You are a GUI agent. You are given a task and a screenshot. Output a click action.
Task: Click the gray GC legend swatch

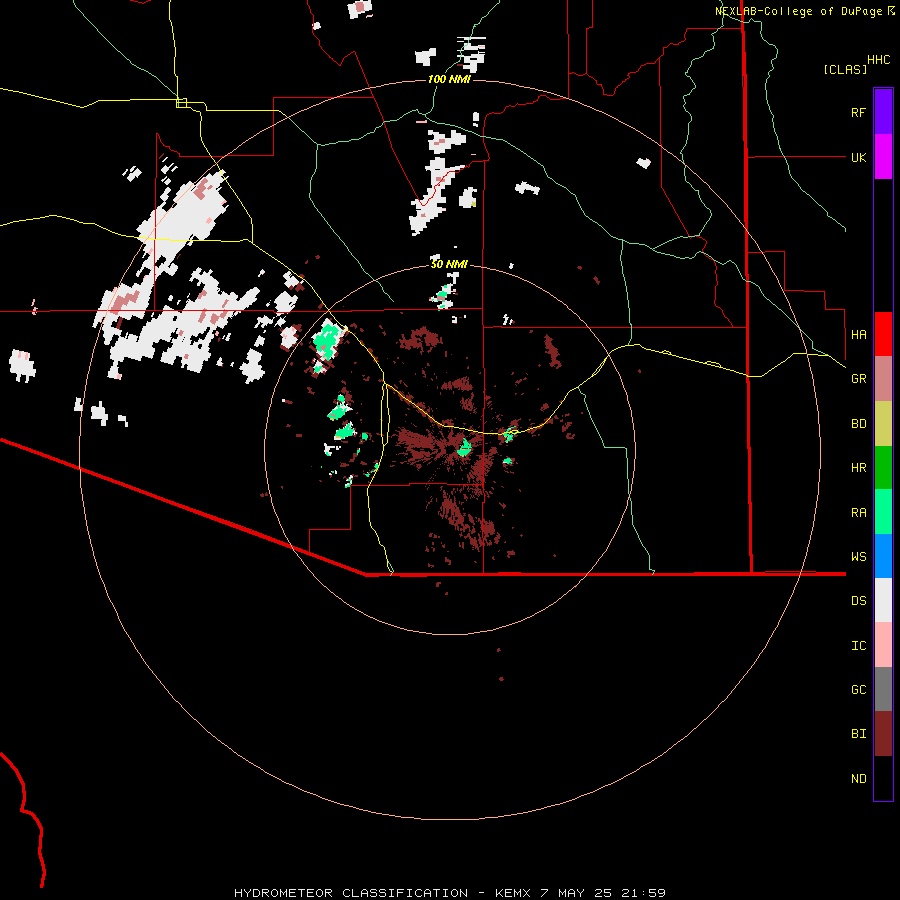coord(883,689)
